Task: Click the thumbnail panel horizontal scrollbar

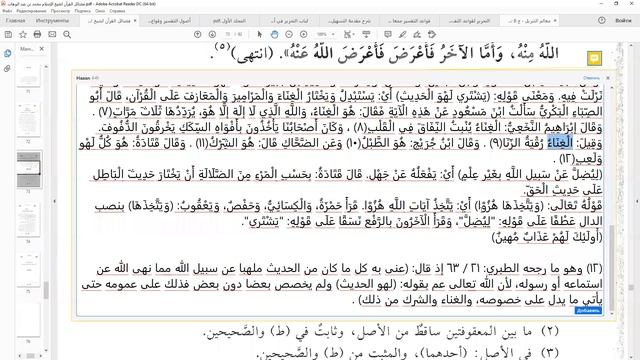Action: click(31, 356)
